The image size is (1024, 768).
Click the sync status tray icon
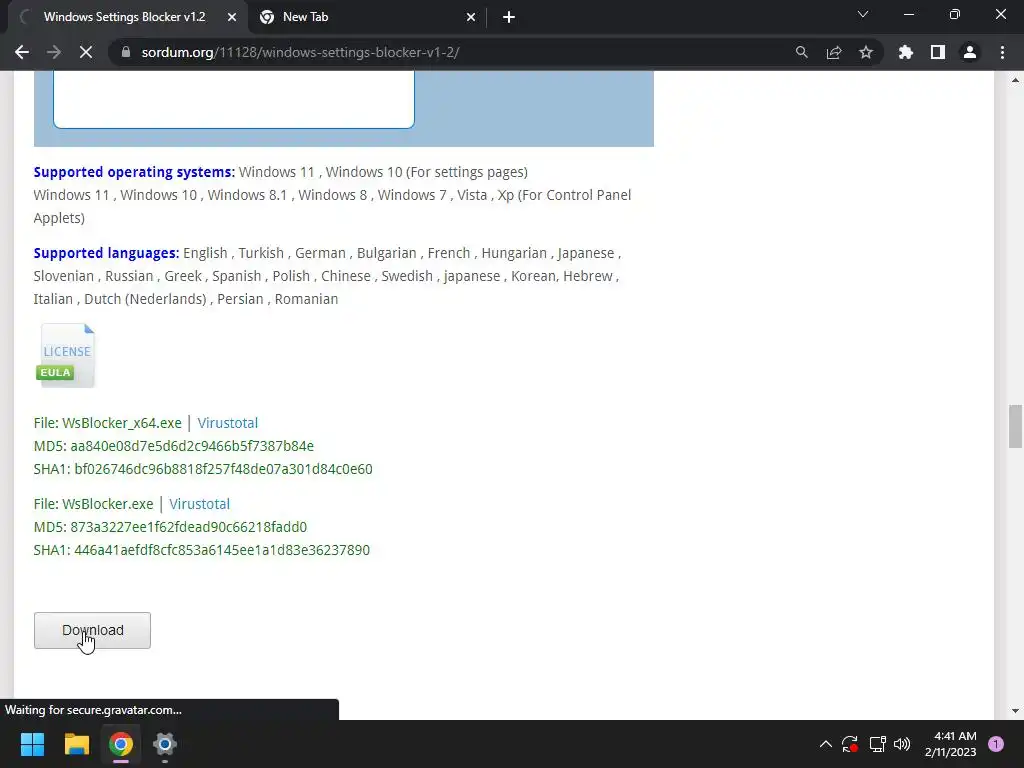[x=850, y=744]
